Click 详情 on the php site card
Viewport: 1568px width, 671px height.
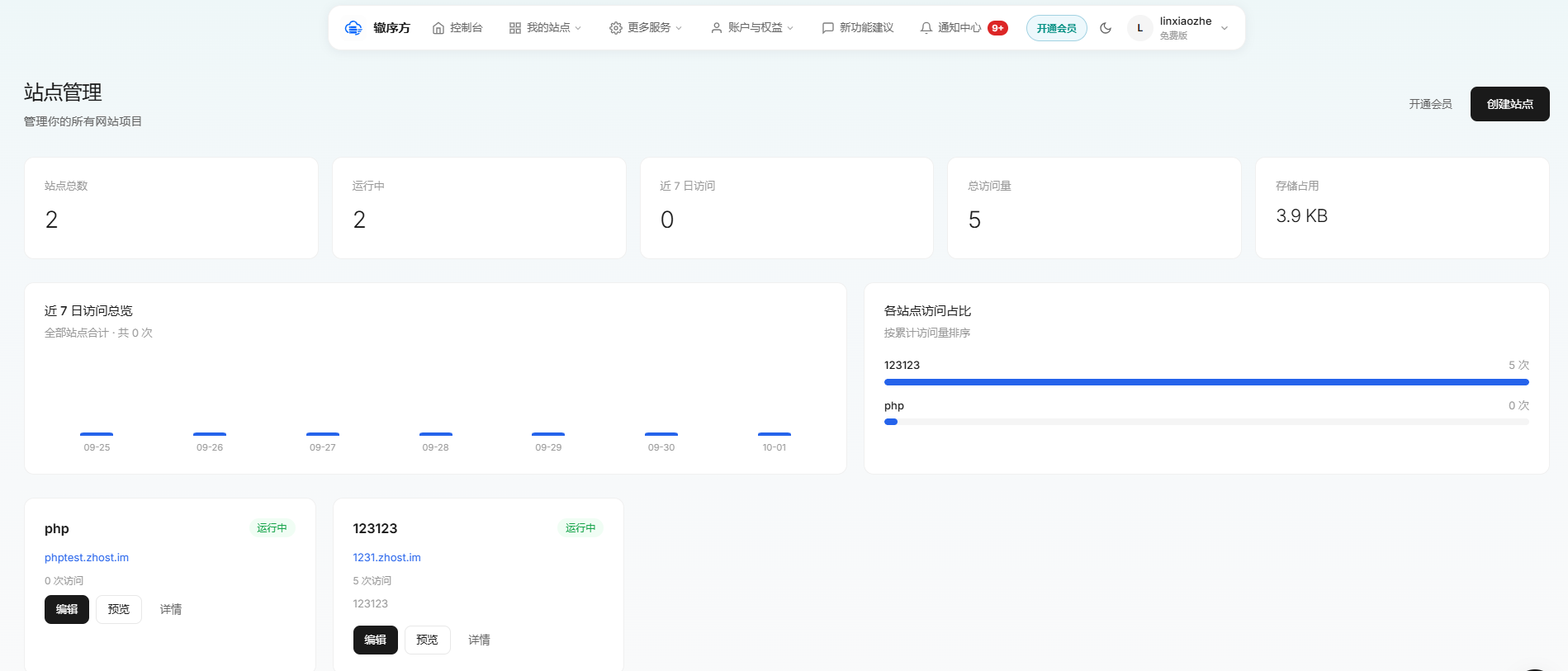click(x=171, y=609)
